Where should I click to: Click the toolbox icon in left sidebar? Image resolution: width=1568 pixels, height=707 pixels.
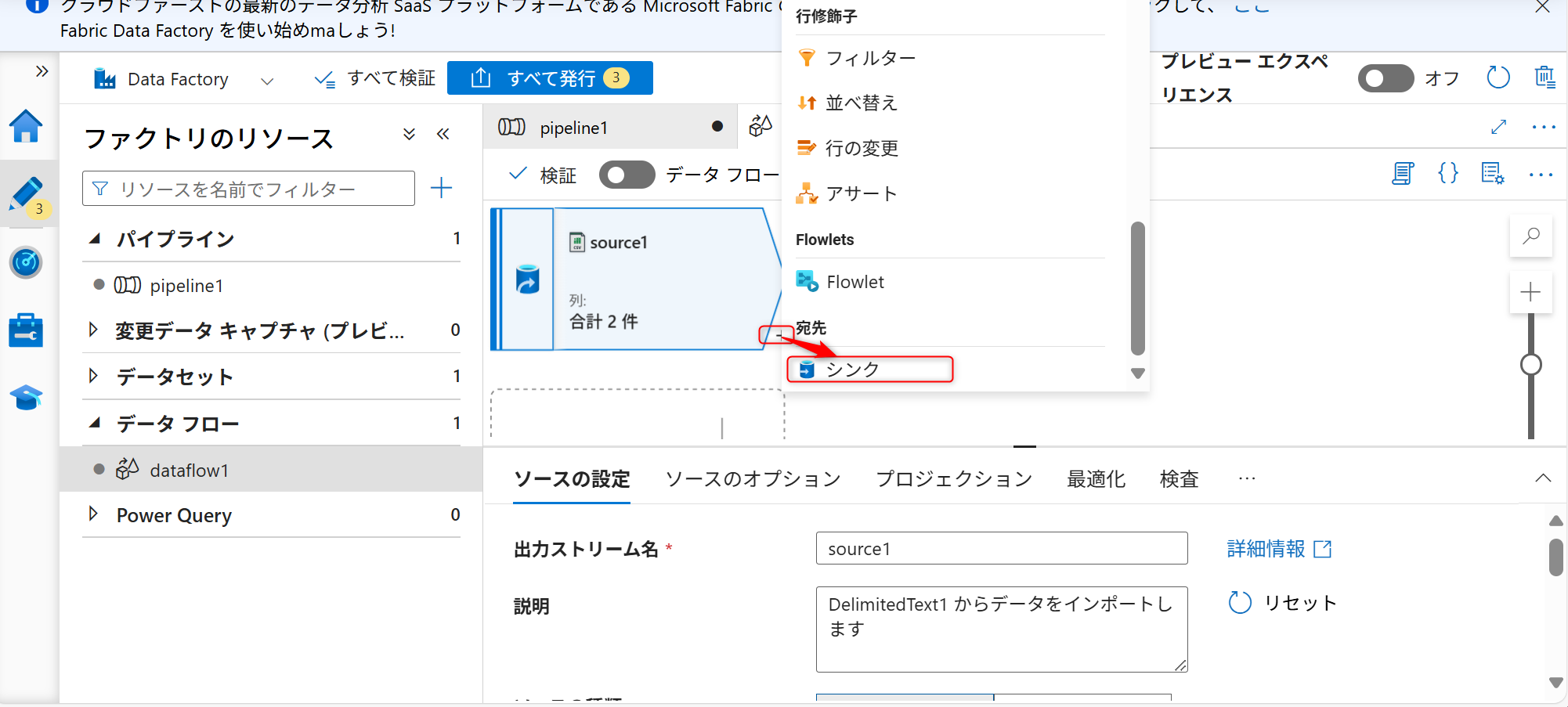click(x=27, y=330)
